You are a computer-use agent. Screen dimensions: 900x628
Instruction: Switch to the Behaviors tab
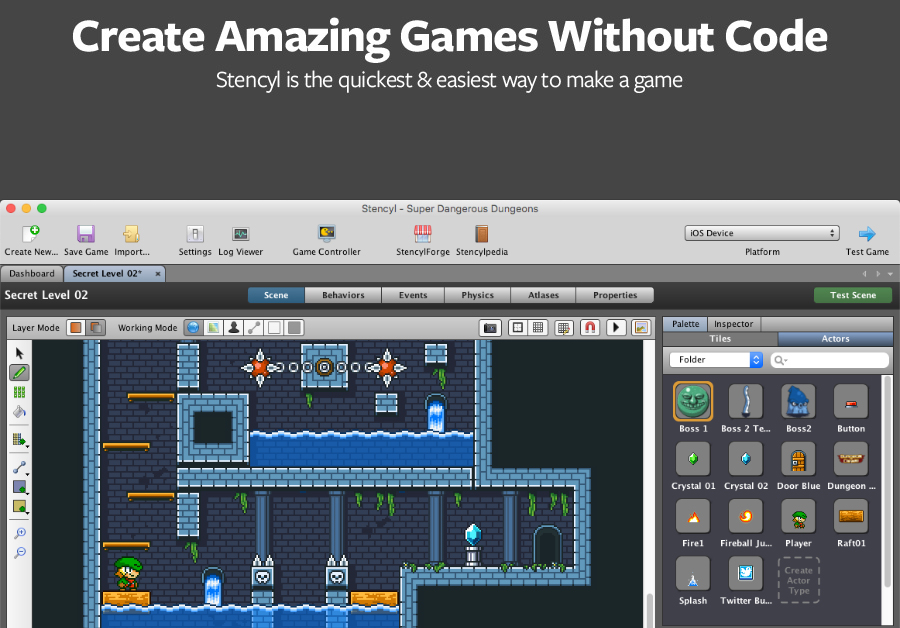tap(343, 295)
